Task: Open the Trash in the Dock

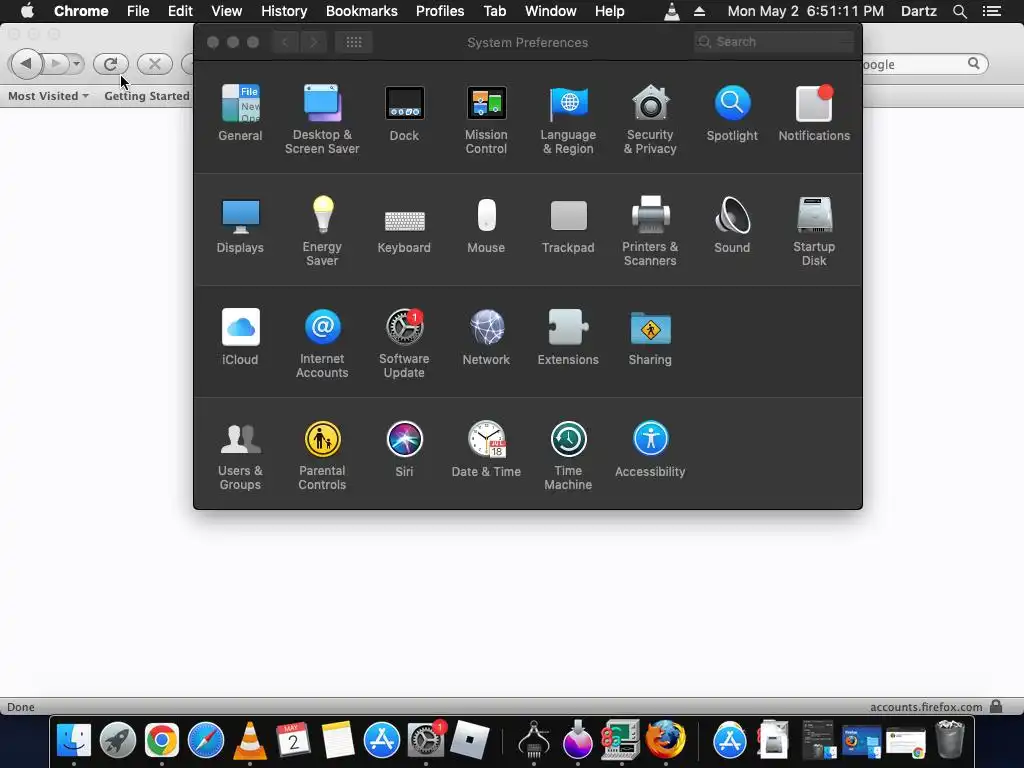Action: click(x=950, y=739)
